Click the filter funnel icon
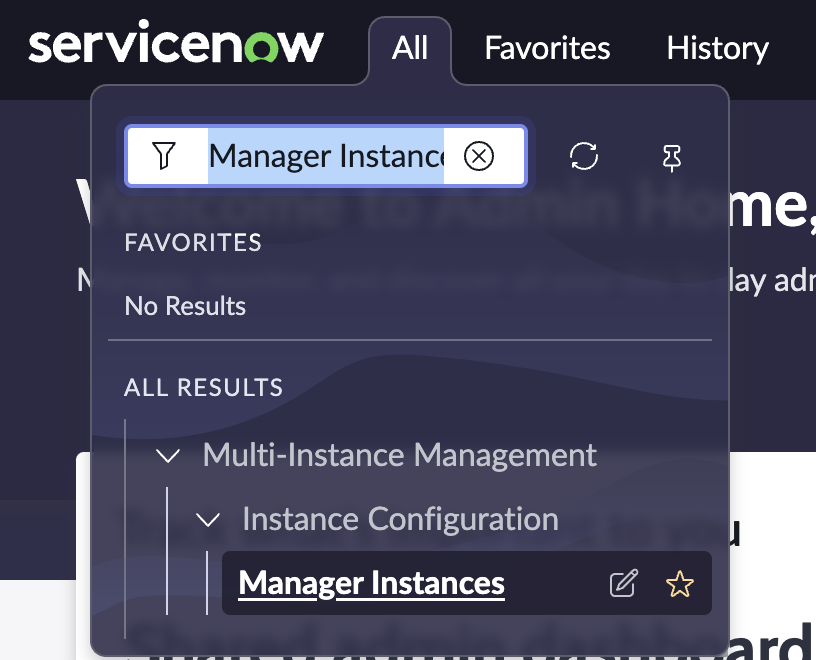816x660 pixels. [163, 156]
